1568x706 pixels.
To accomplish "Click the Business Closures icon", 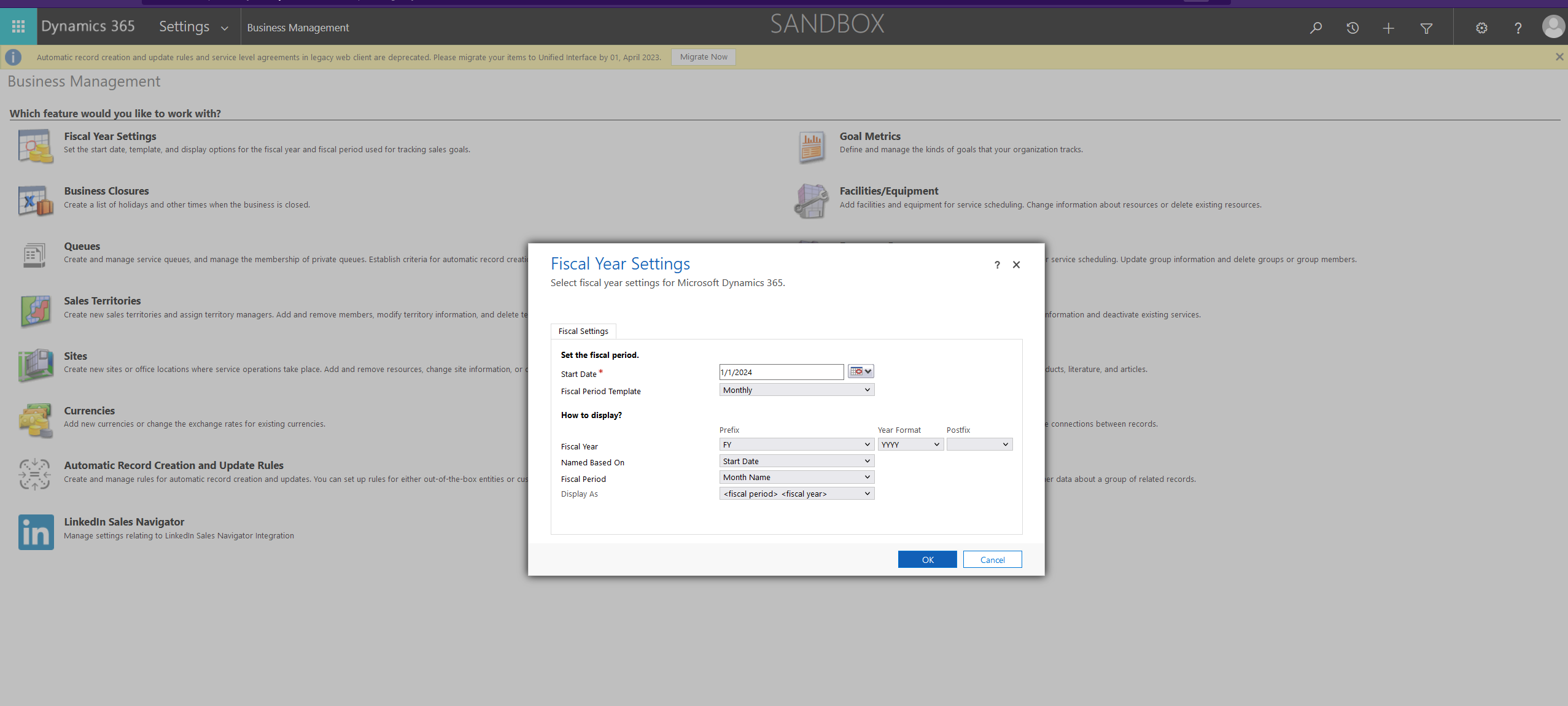I will (x=36, y=201).
